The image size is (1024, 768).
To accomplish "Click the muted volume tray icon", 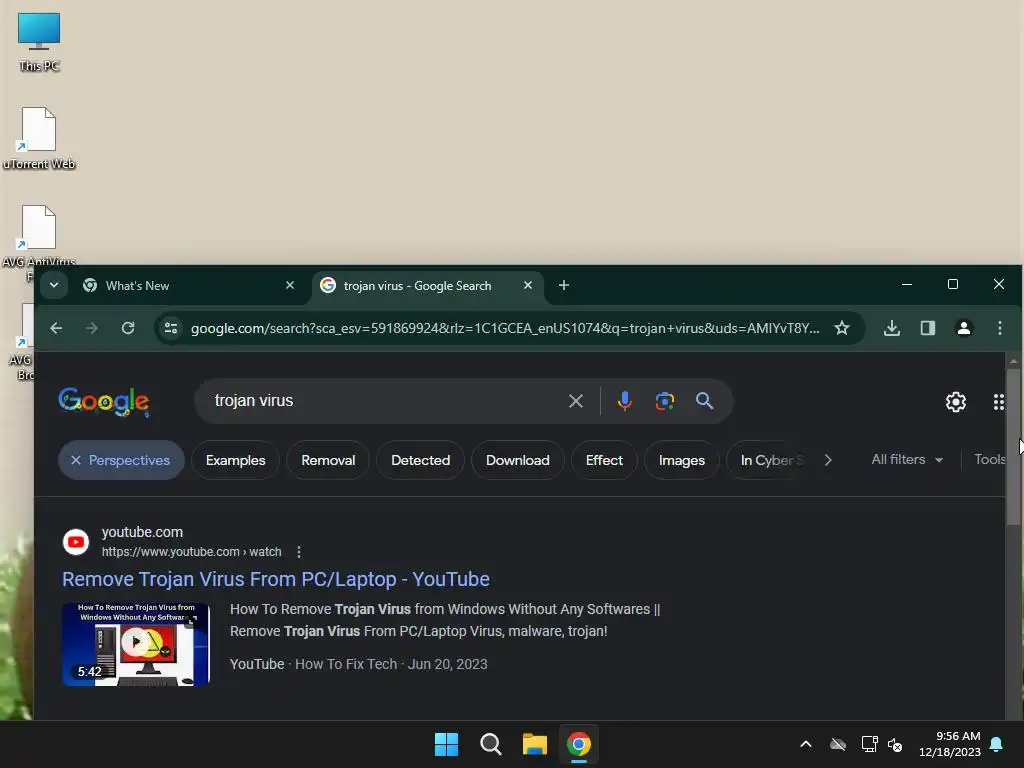I will [x=895, y=744].
